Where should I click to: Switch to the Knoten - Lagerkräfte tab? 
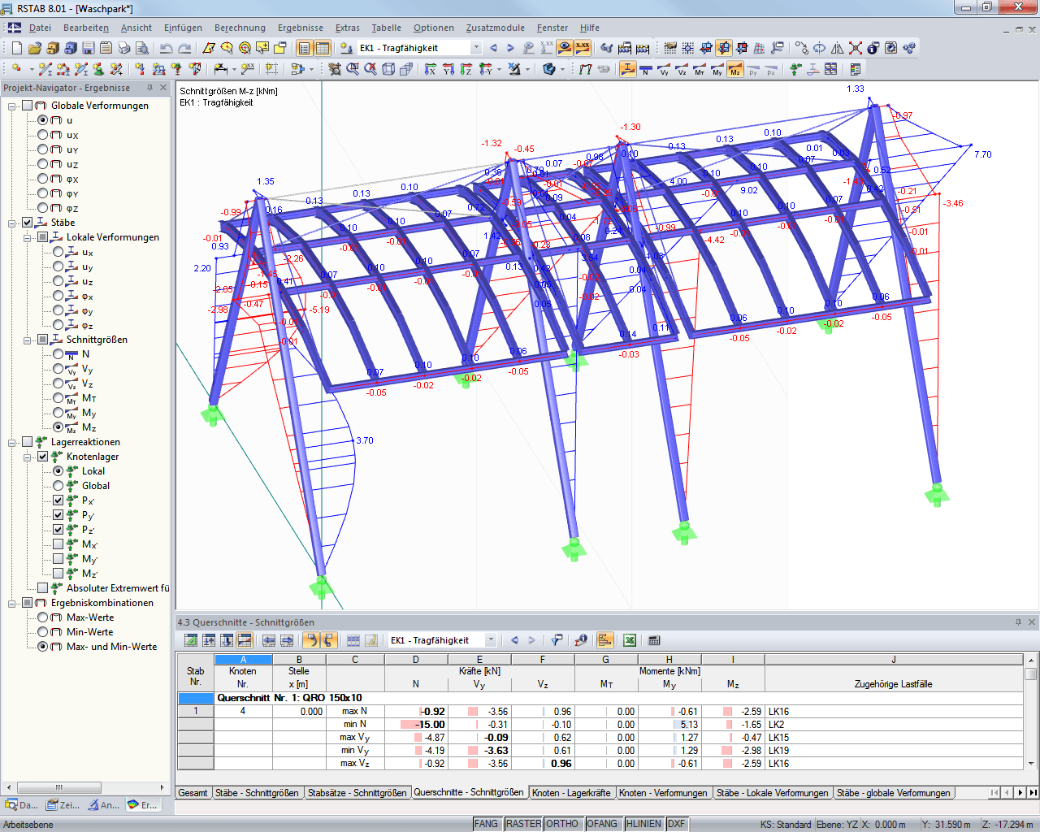pyautogui.click(x=571, y=792)
